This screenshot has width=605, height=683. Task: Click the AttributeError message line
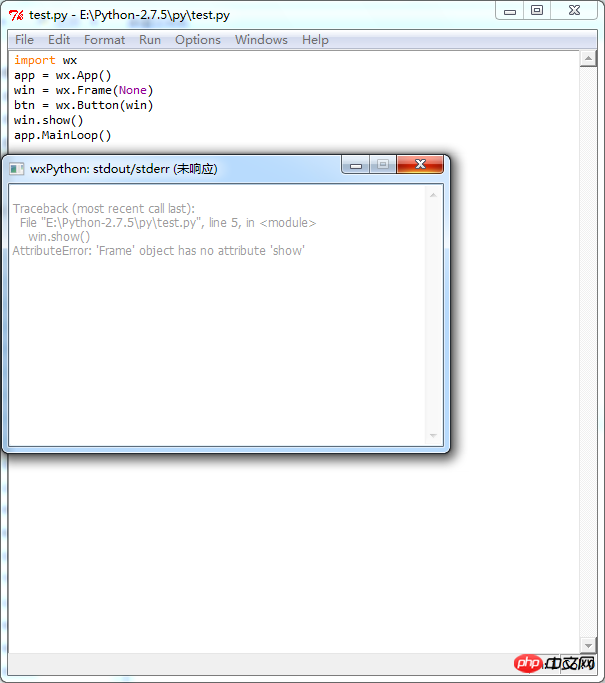(x=159, y=250)
